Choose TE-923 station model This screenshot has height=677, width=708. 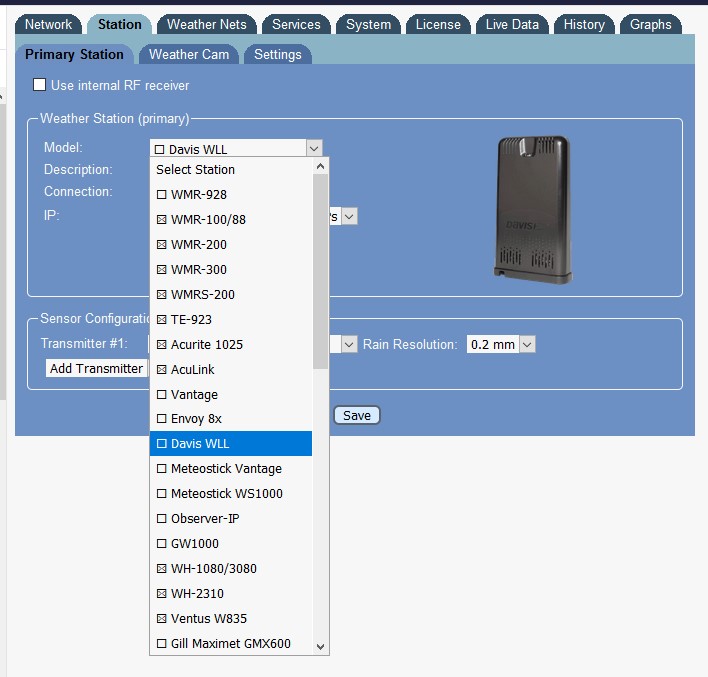(x=231, y=319)
